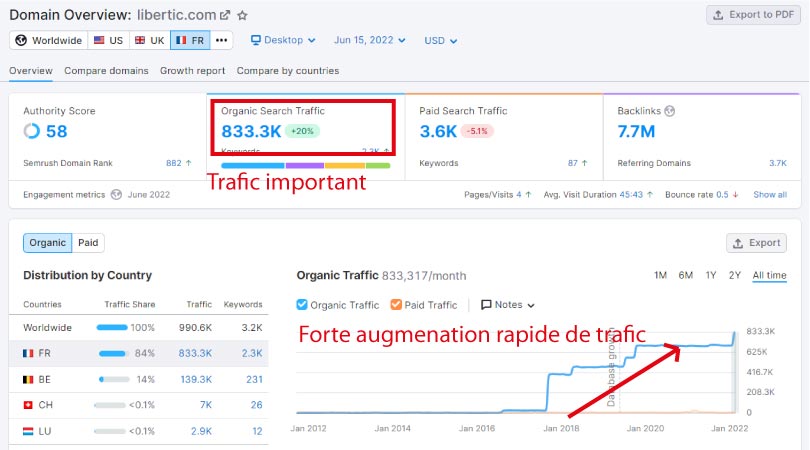Image resolution: width=810 pixels, height=450 pixels.
Task: Switch to Organic toggle
Action: pos(48,243)
